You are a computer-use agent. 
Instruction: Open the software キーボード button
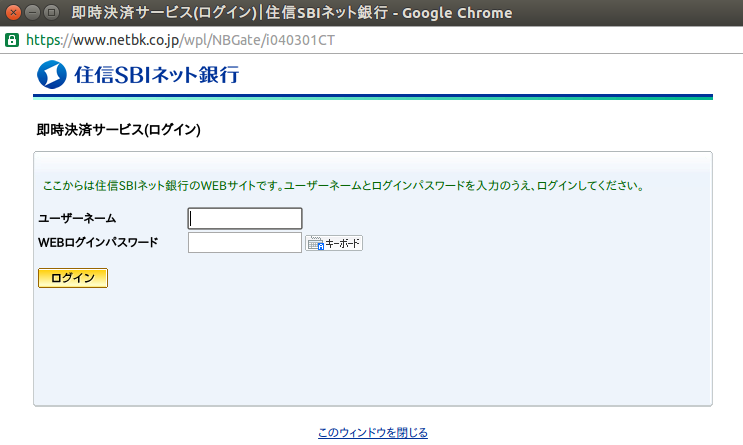(334, 243)
